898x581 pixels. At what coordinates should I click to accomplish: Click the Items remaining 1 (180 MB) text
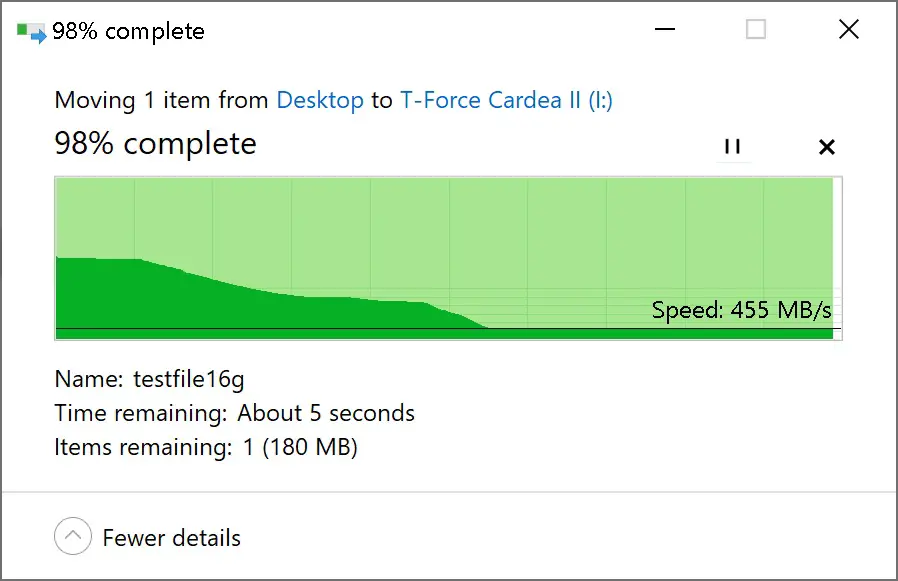(x=206, y=447)
